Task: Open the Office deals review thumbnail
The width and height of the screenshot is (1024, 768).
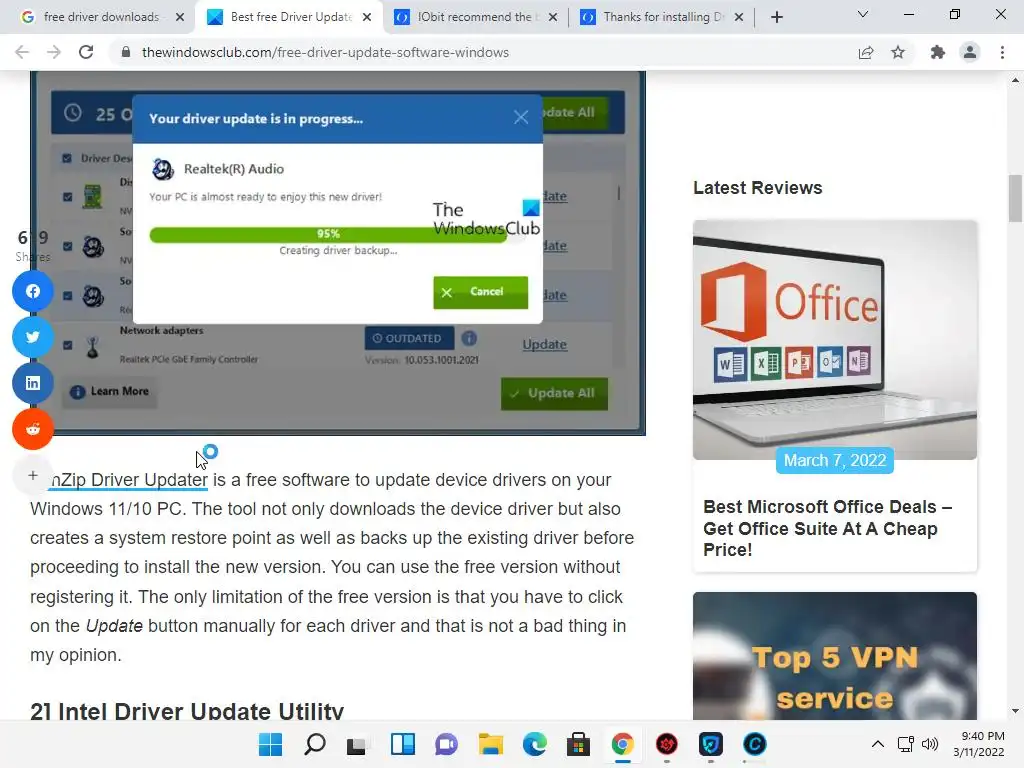Action: tap(835, 340)
